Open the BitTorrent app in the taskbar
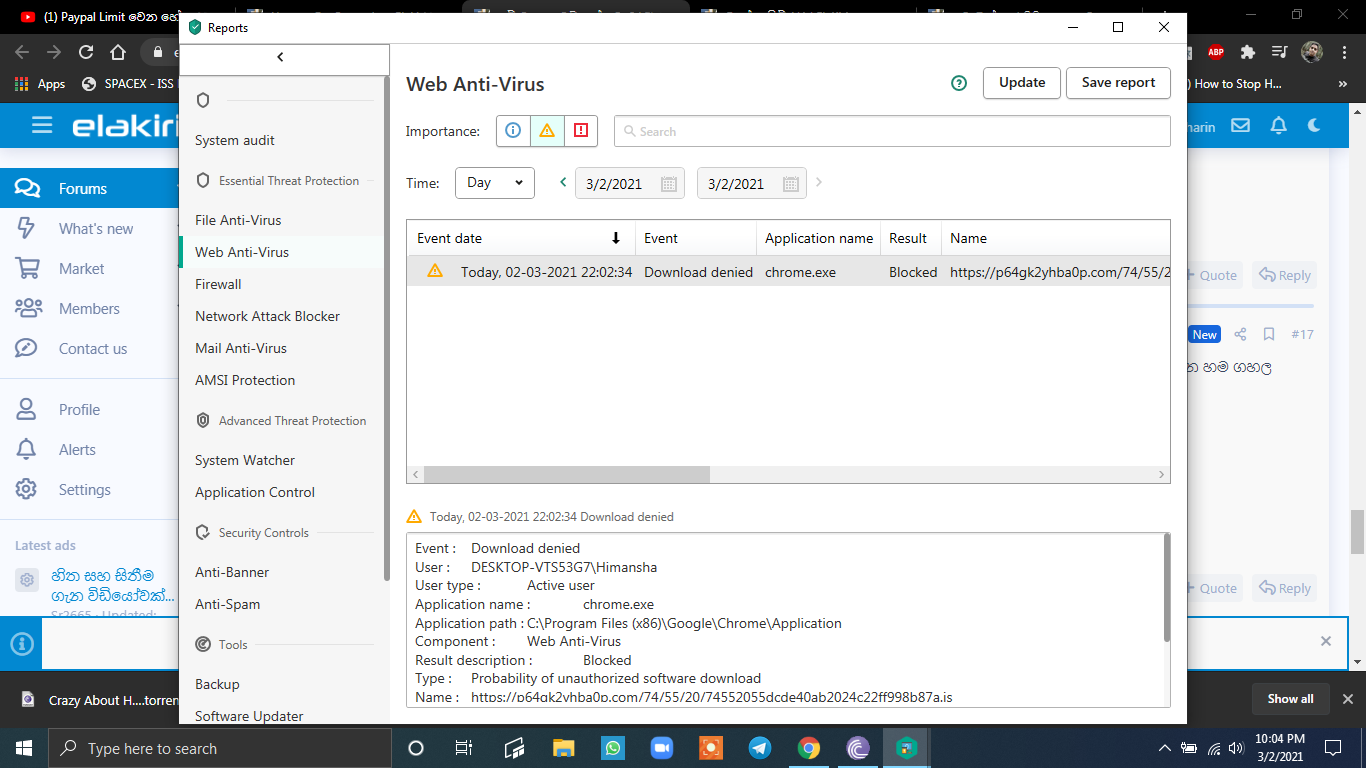 [x=858, y=748]
